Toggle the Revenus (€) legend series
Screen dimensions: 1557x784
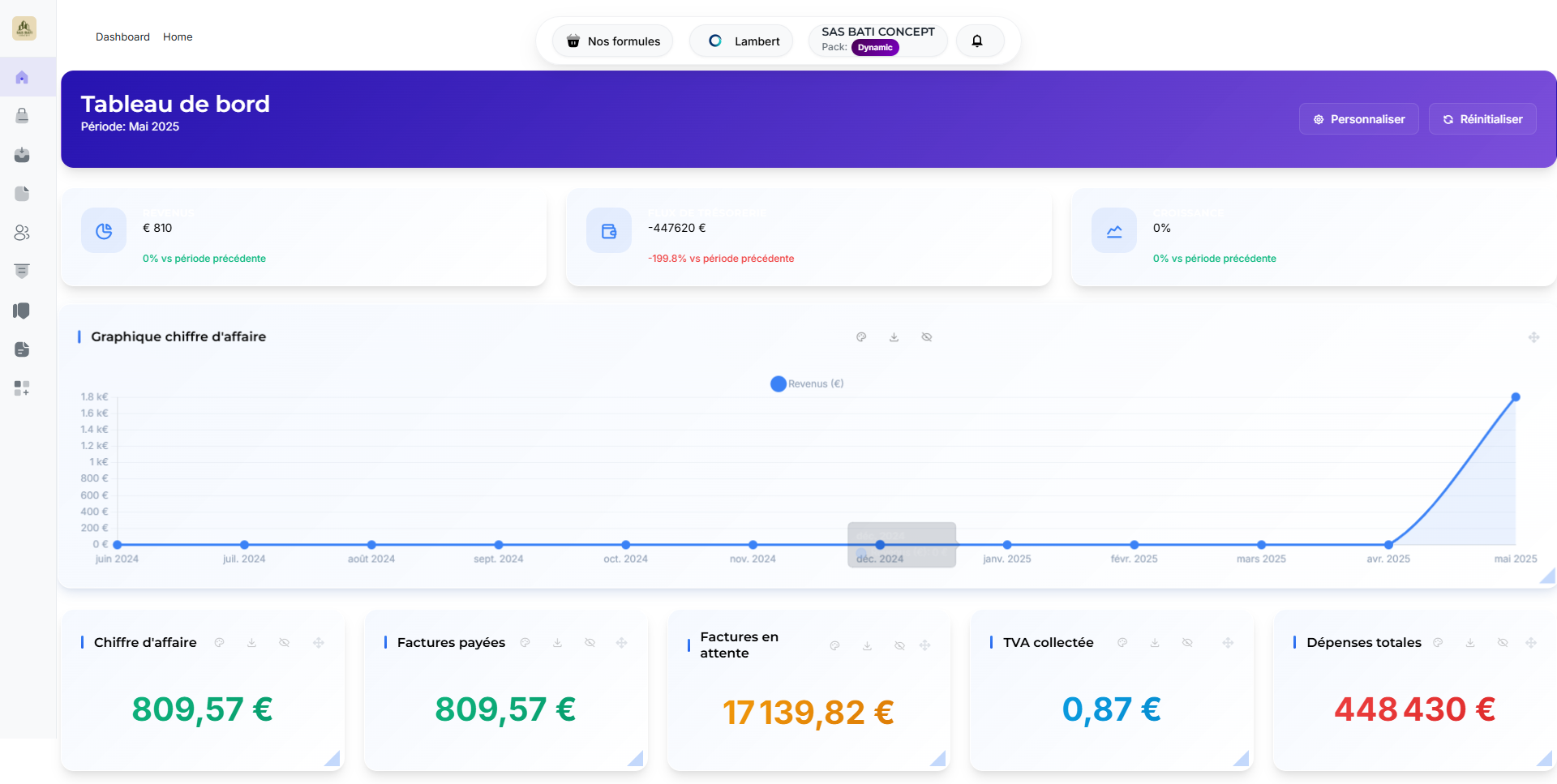807,384
